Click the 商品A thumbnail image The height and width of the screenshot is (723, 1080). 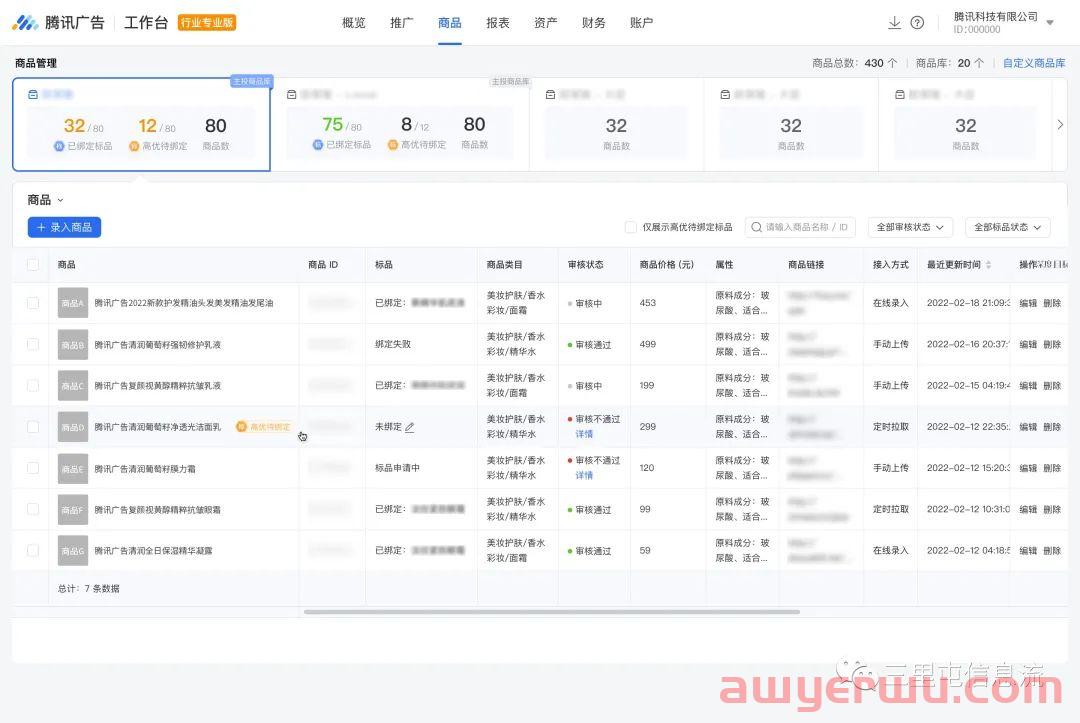[72, 303]
